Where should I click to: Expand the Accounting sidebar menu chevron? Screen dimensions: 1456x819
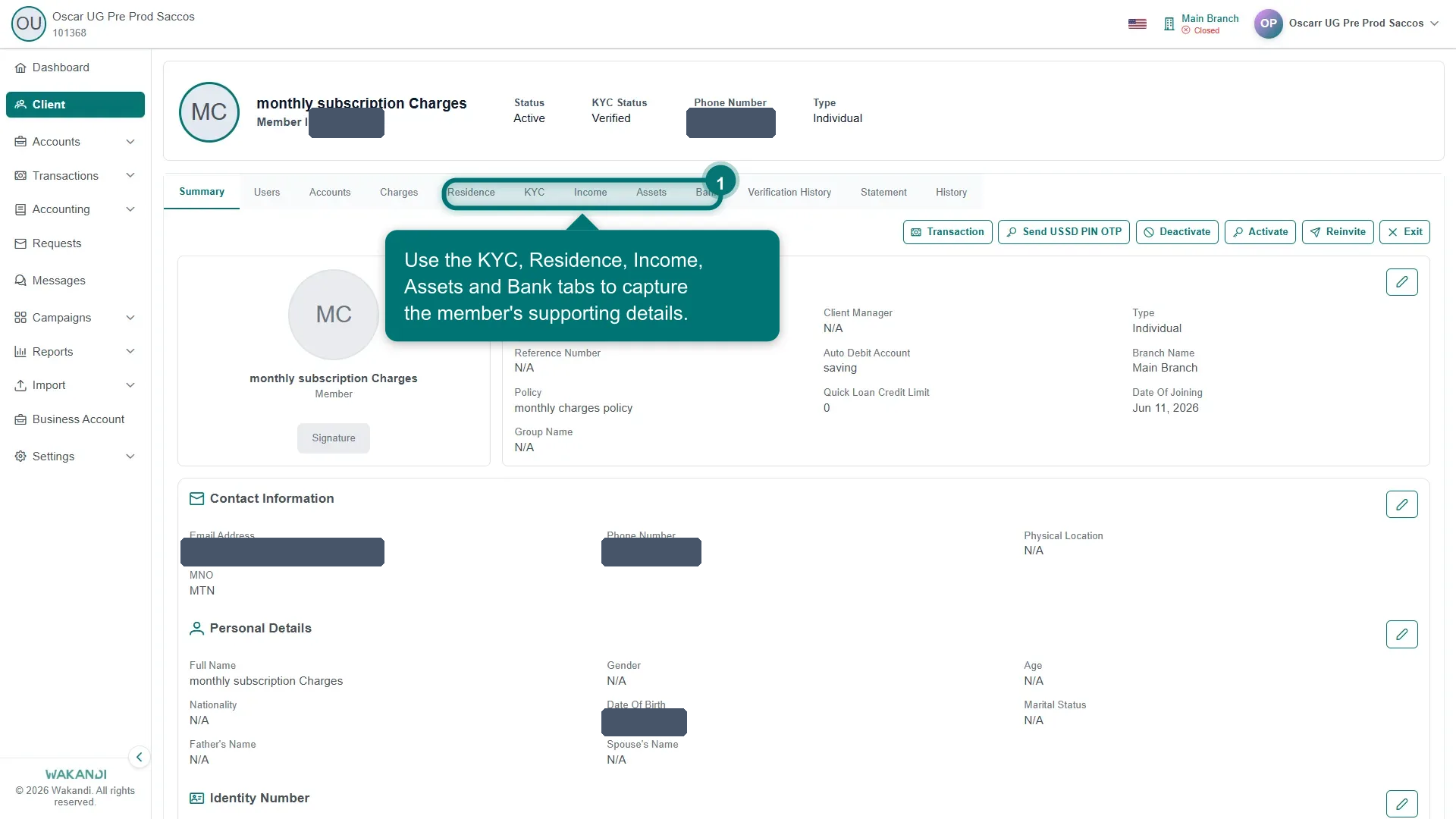(130, 209)
